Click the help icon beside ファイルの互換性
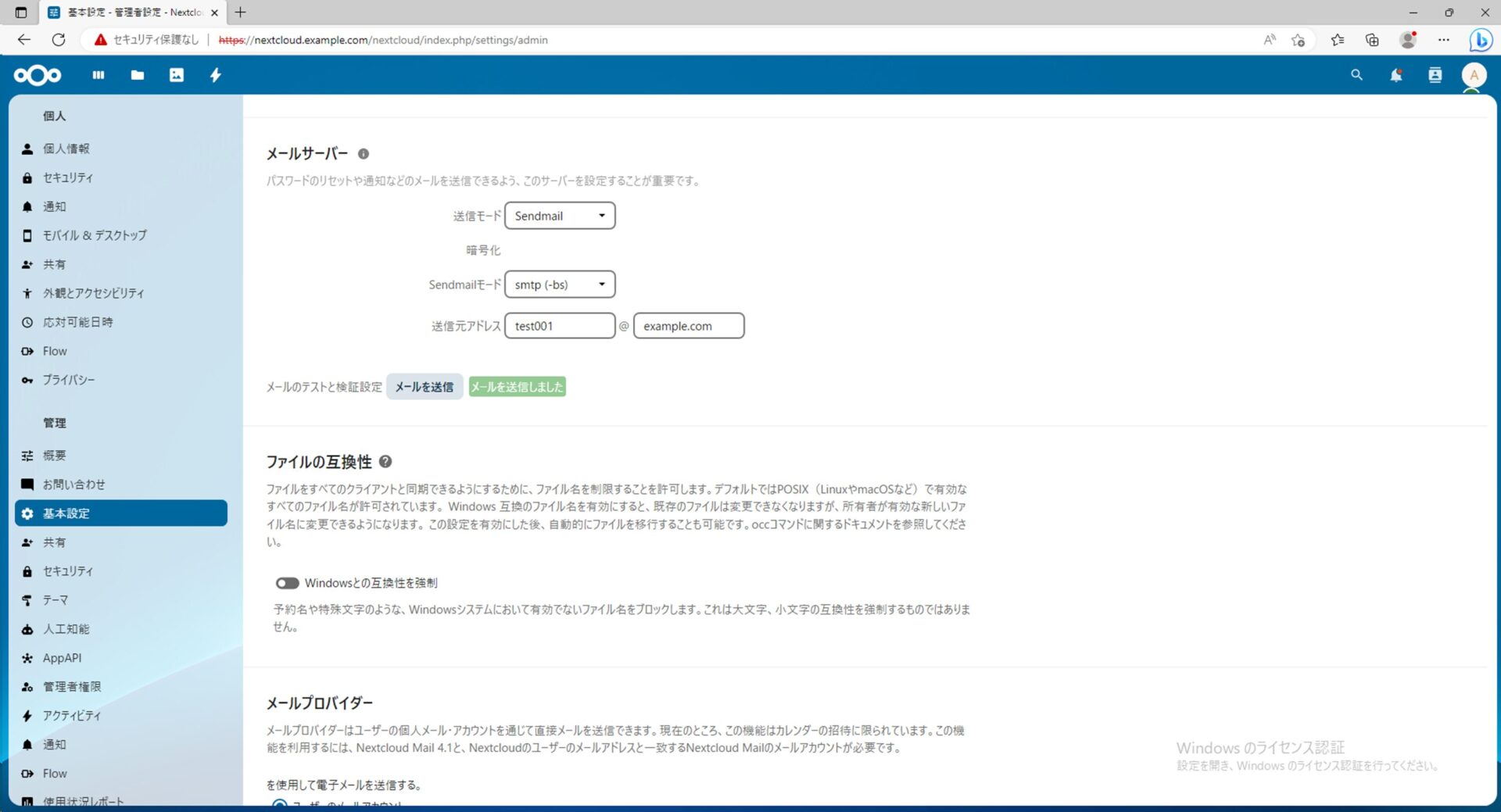 point(385,462)
